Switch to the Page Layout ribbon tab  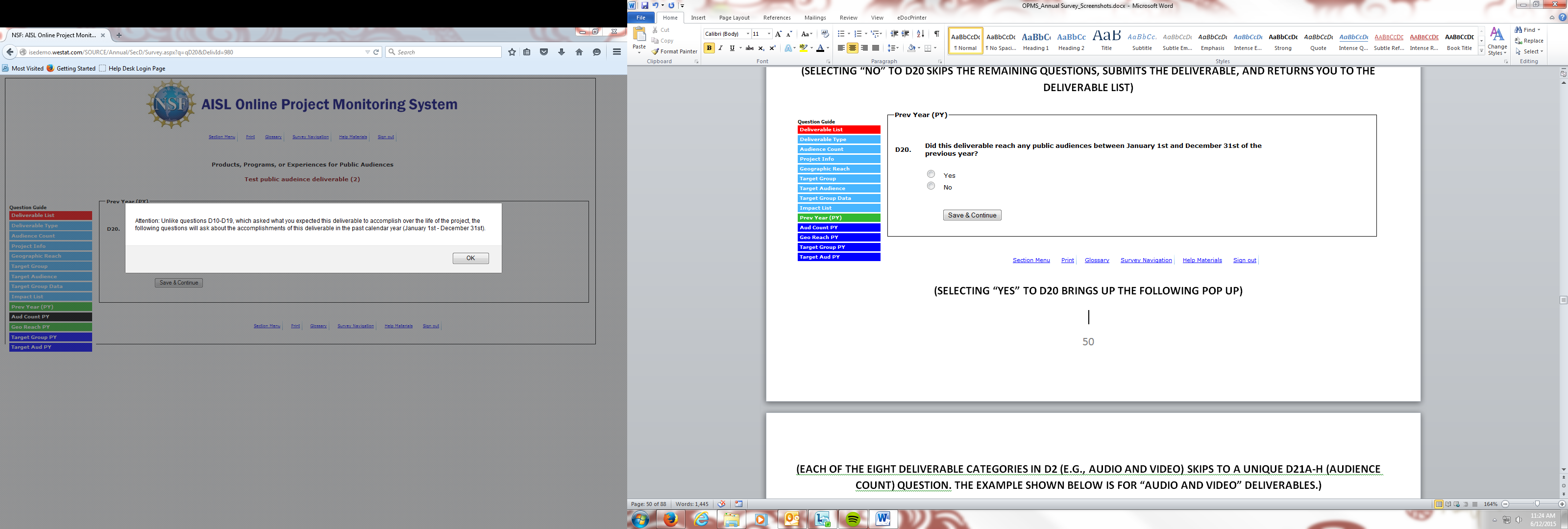pos(734,18)
